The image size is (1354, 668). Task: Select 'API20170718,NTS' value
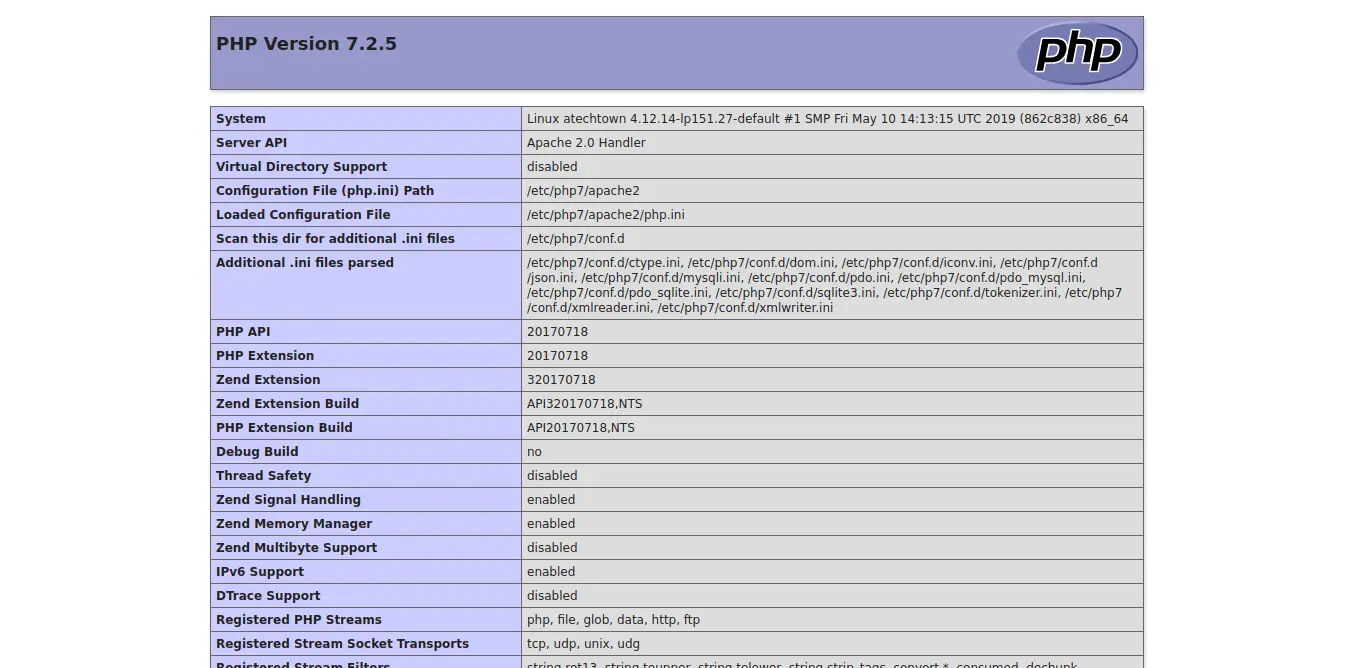(x=581, y=428)
